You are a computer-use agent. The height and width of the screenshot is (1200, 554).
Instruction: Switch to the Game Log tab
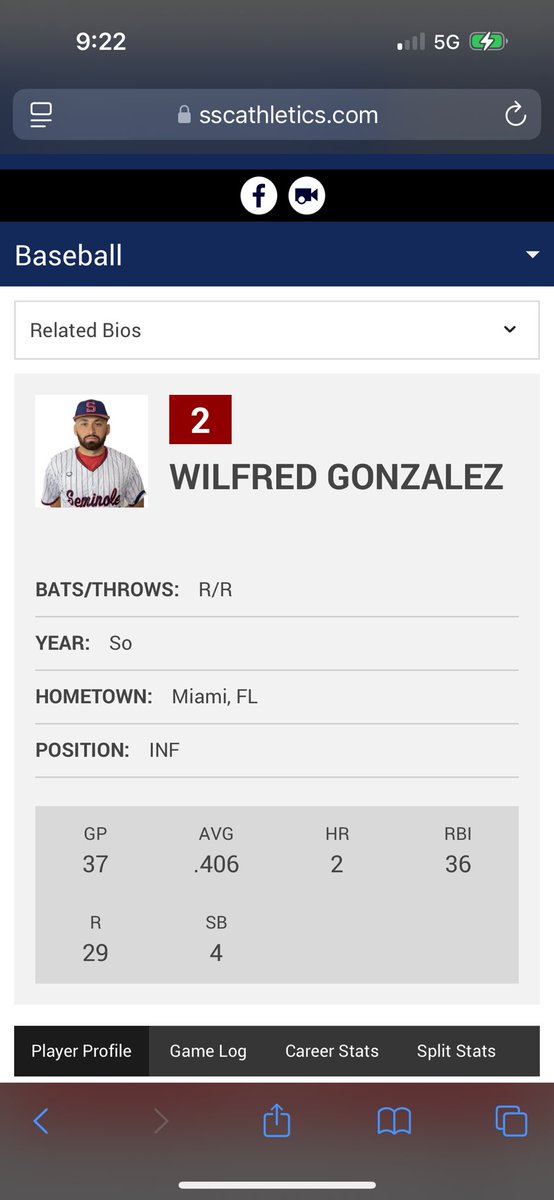click(208, 1051)
